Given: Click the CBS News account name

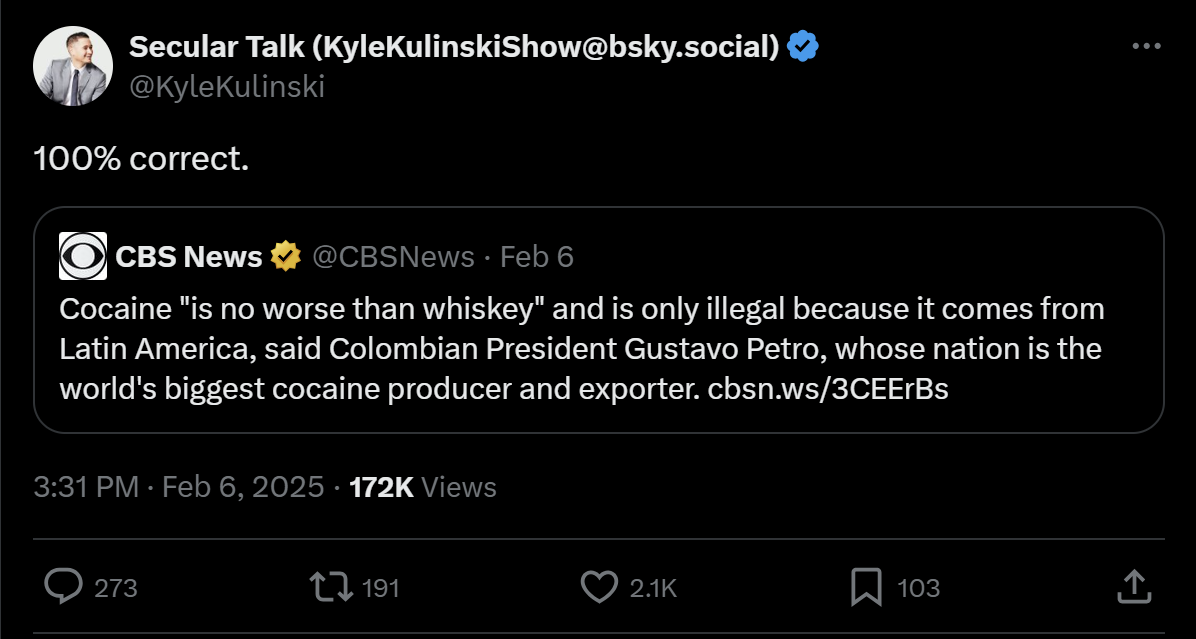Looking at the screenshot, I should 188,257.
